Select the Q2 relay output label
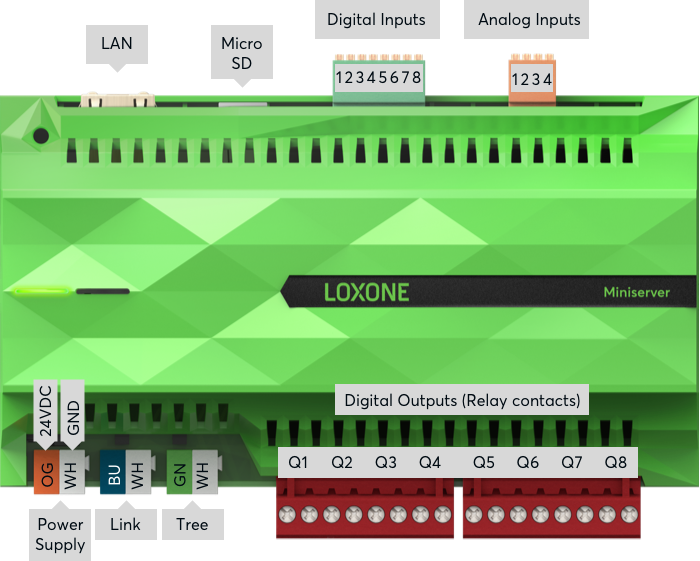 tap(342, 462)
